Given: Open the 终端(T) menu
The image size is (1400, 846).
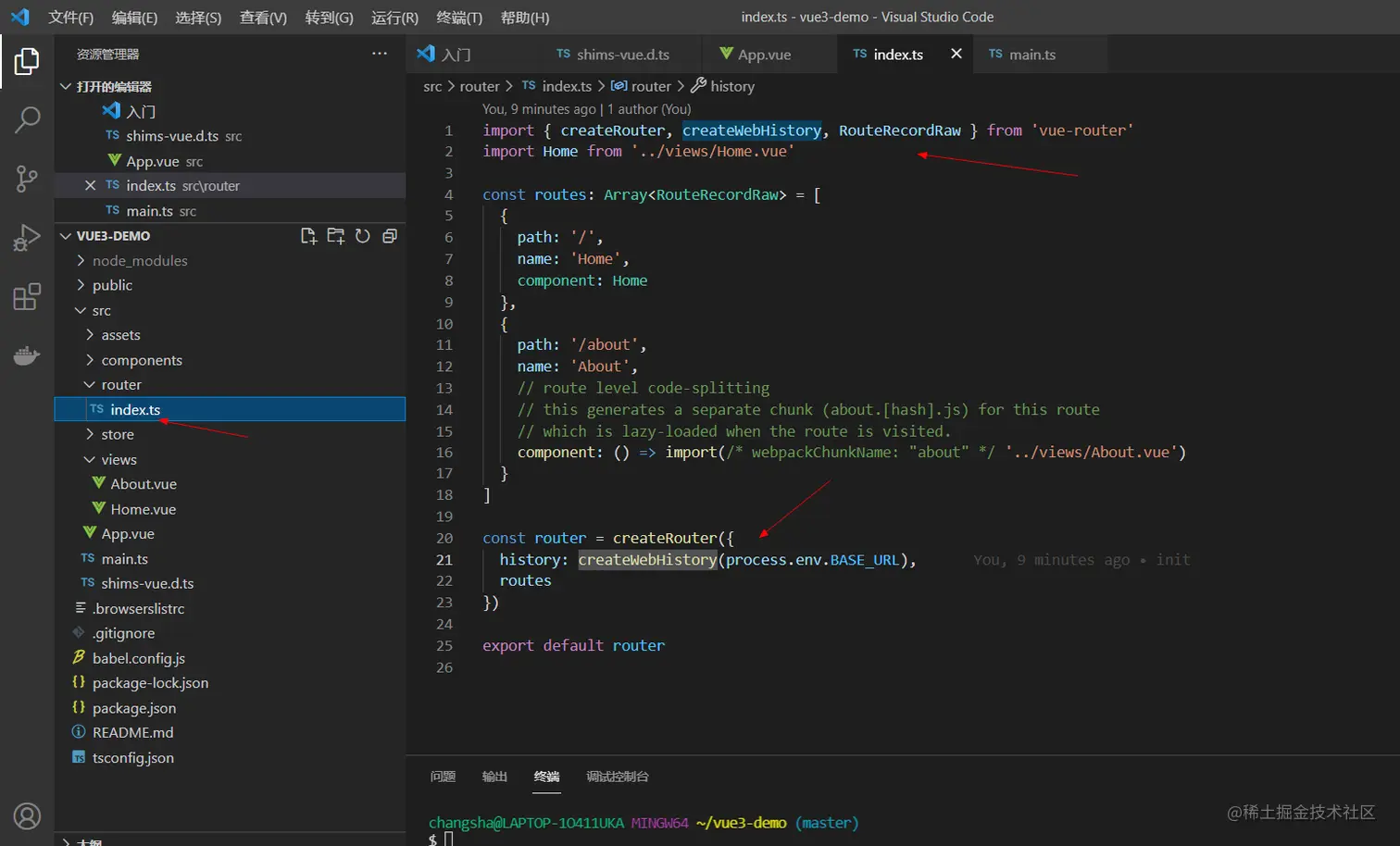Looking at the screenshot, I should pos(458,18).
